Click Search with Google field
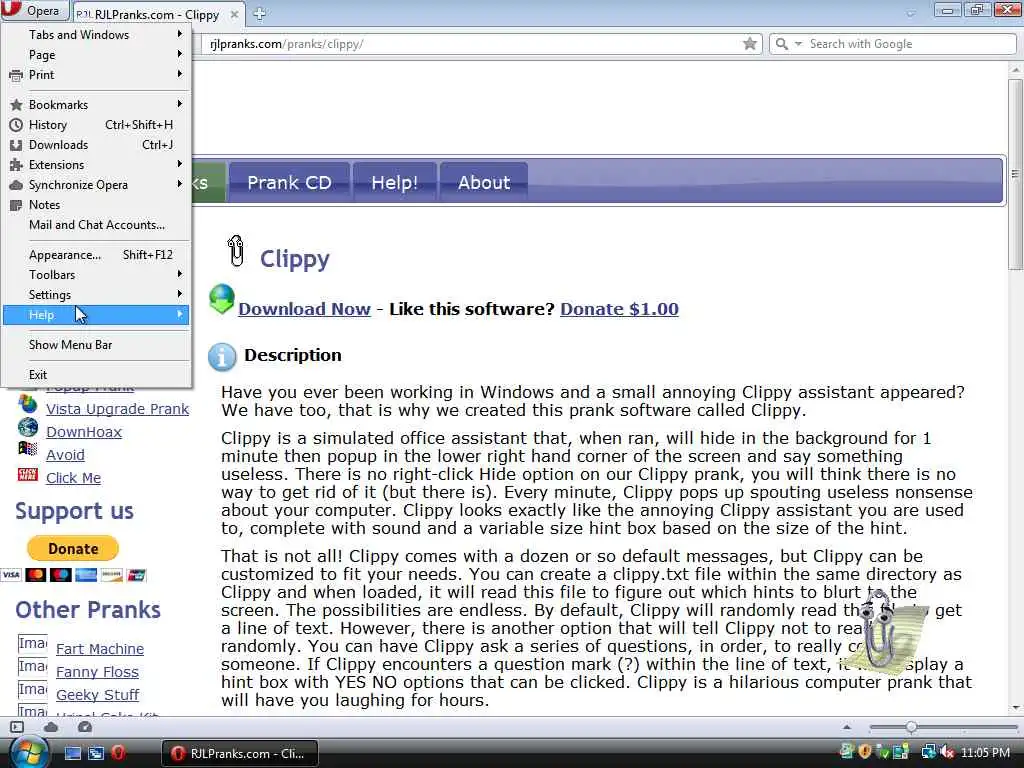1024x768 pixels. 910,44
